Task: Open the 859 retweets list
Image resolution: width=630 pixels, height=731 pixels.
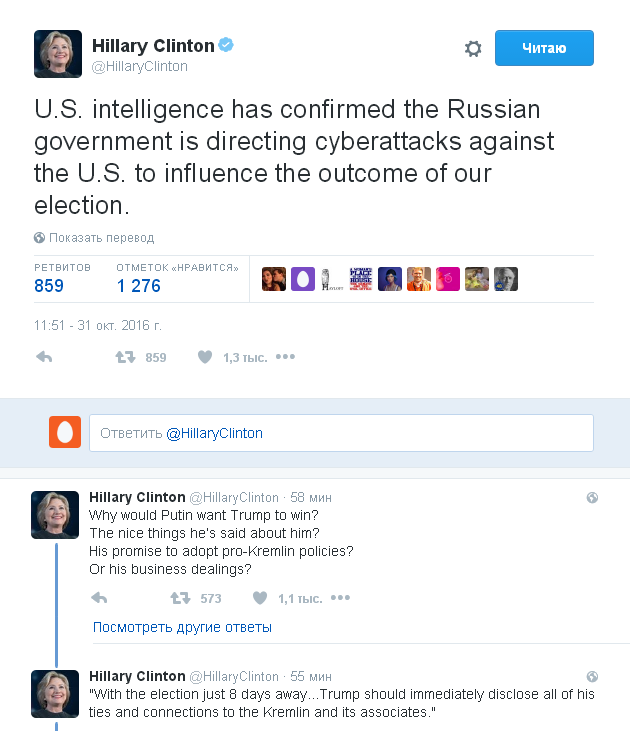Action: [49, 286]
